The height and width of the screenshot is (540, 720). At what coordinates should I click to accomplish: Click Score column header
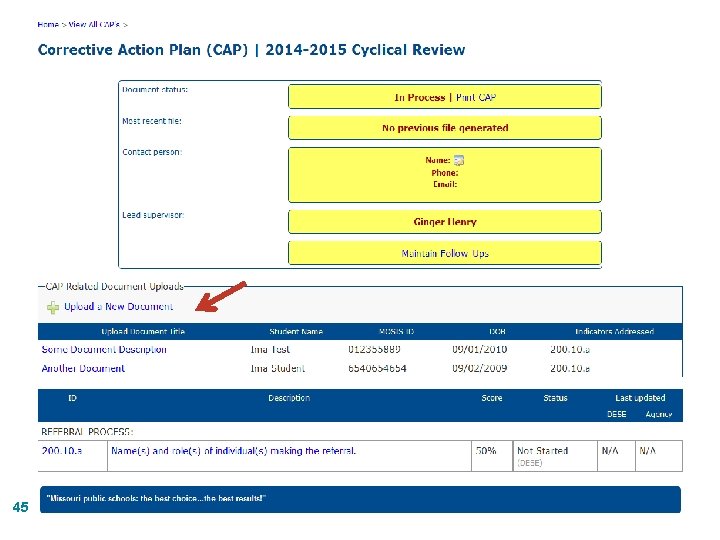point(492,398)
